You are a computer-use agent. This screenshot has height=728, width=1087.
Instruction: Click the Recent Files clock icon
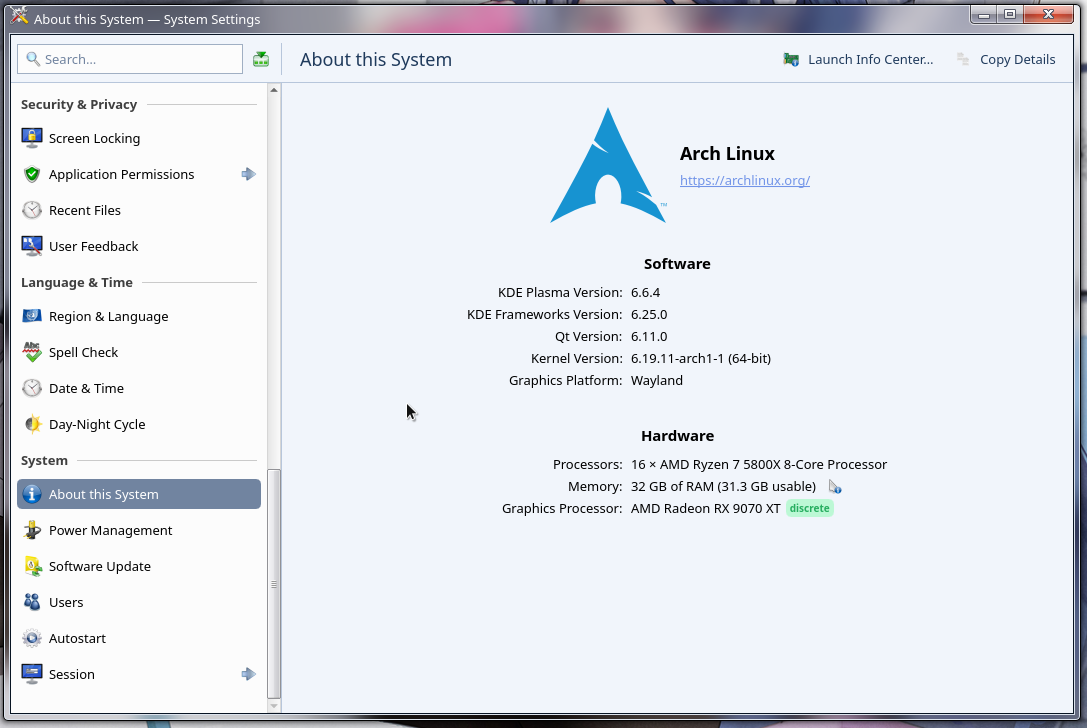click(x=32, y=210)
